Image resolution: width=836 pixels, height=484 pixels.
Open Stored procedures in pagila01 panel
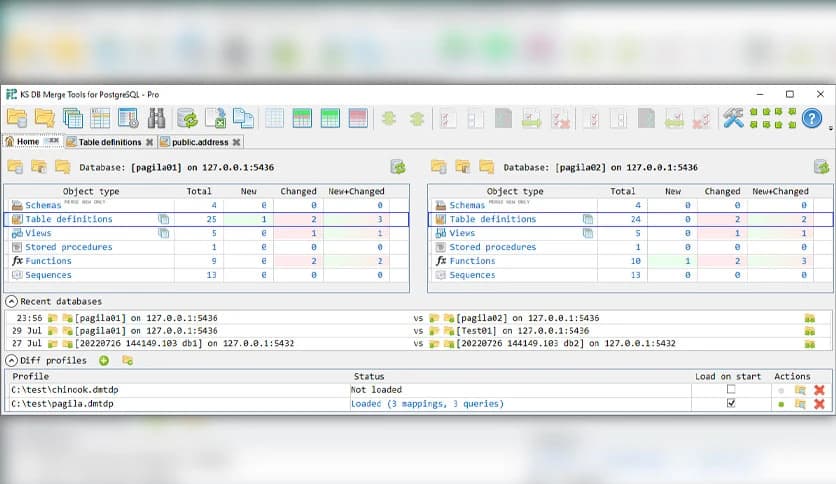(69, 247)
